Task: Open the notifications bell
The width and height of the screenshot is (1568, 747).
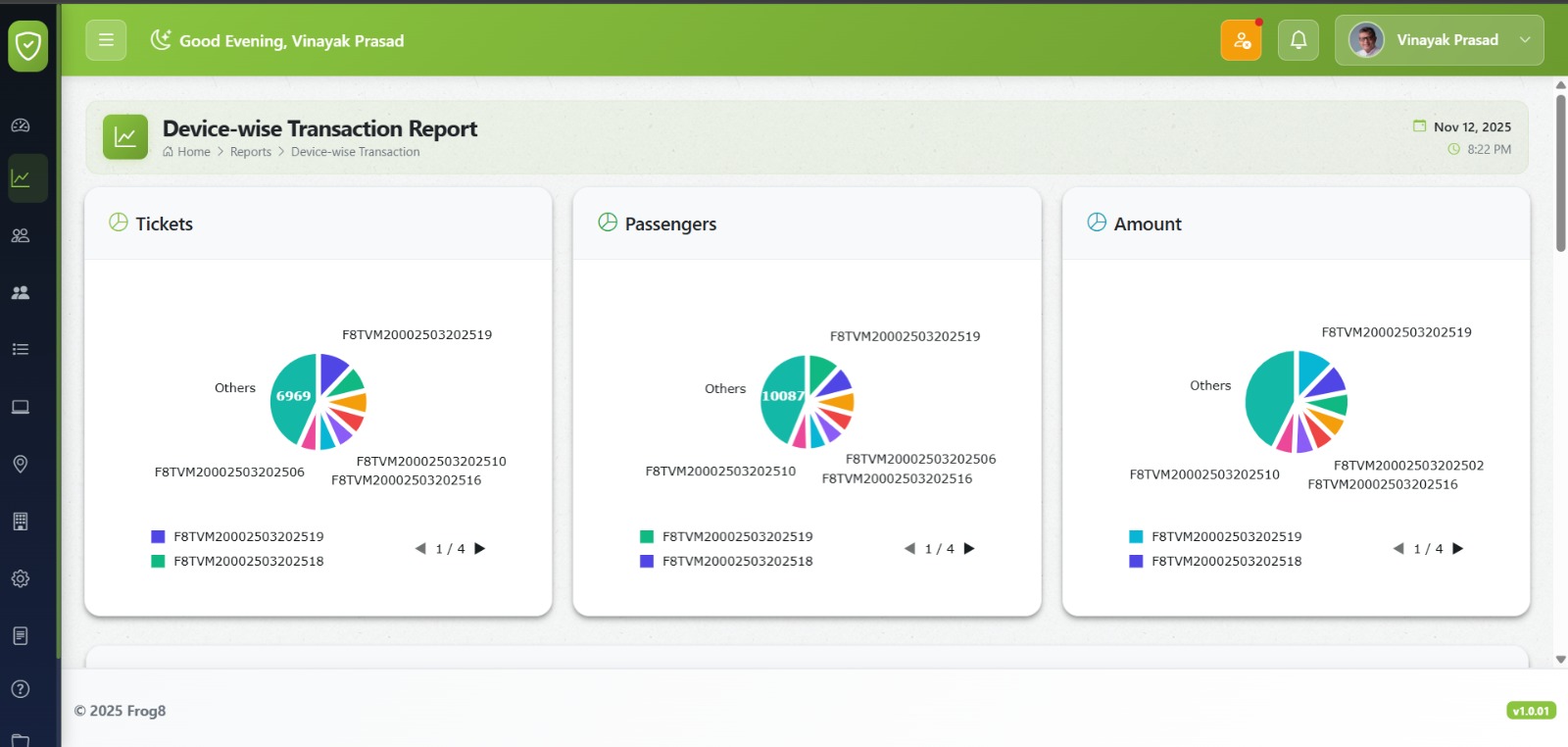Action: [x=1298, y=40]
